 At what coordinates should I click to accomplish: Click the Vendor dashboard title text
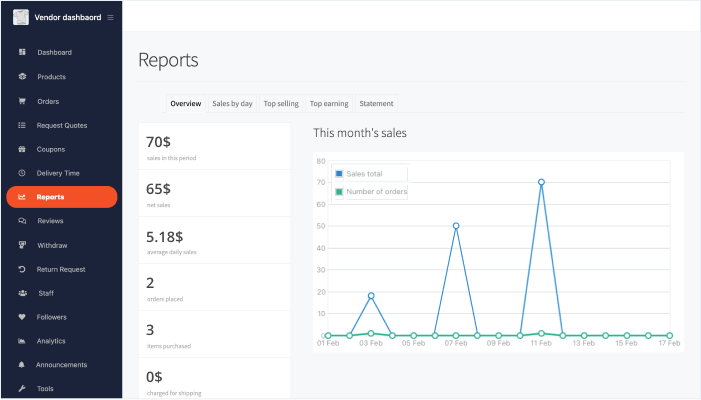click(x=68, y=17)
